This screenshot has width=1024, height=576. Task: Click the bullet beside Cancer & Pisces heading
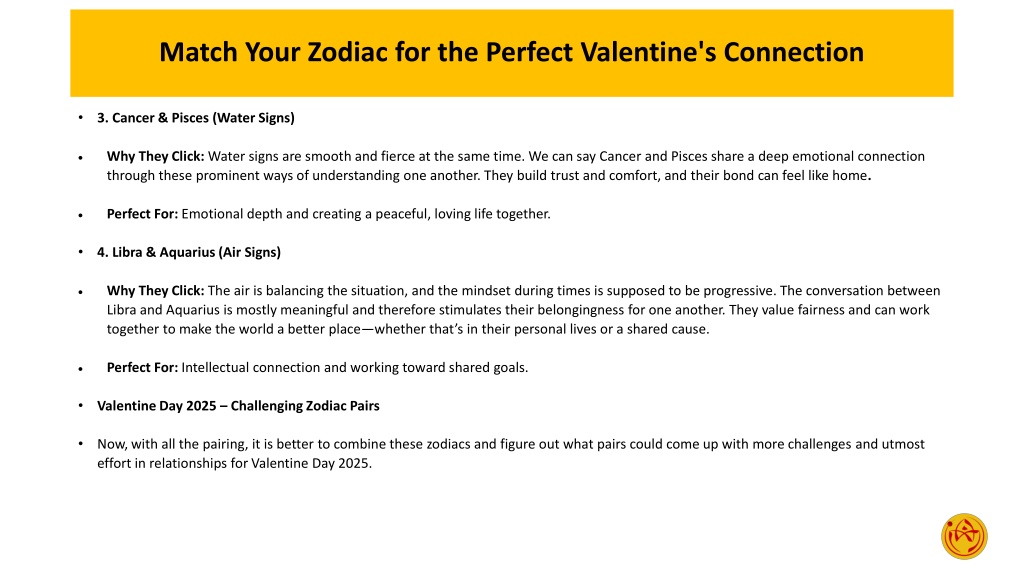point(80,118)
